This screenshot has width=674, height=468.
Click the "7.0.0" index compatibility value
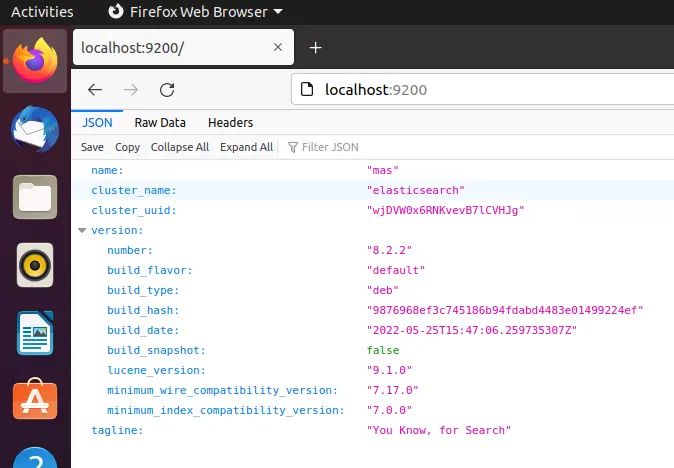pos(389,410)
